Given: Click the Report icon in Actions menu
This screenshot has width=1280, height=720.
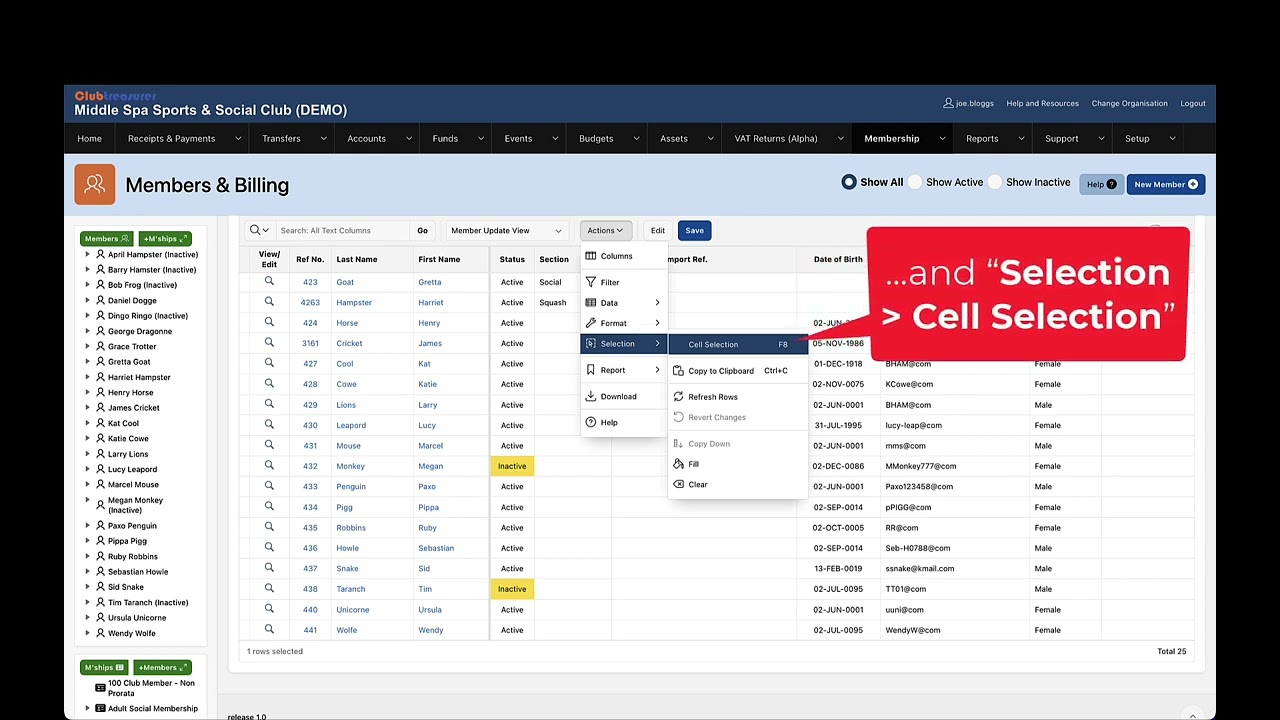Looking at the screenshot, I should pyautogui.click(x=591, y=370).
